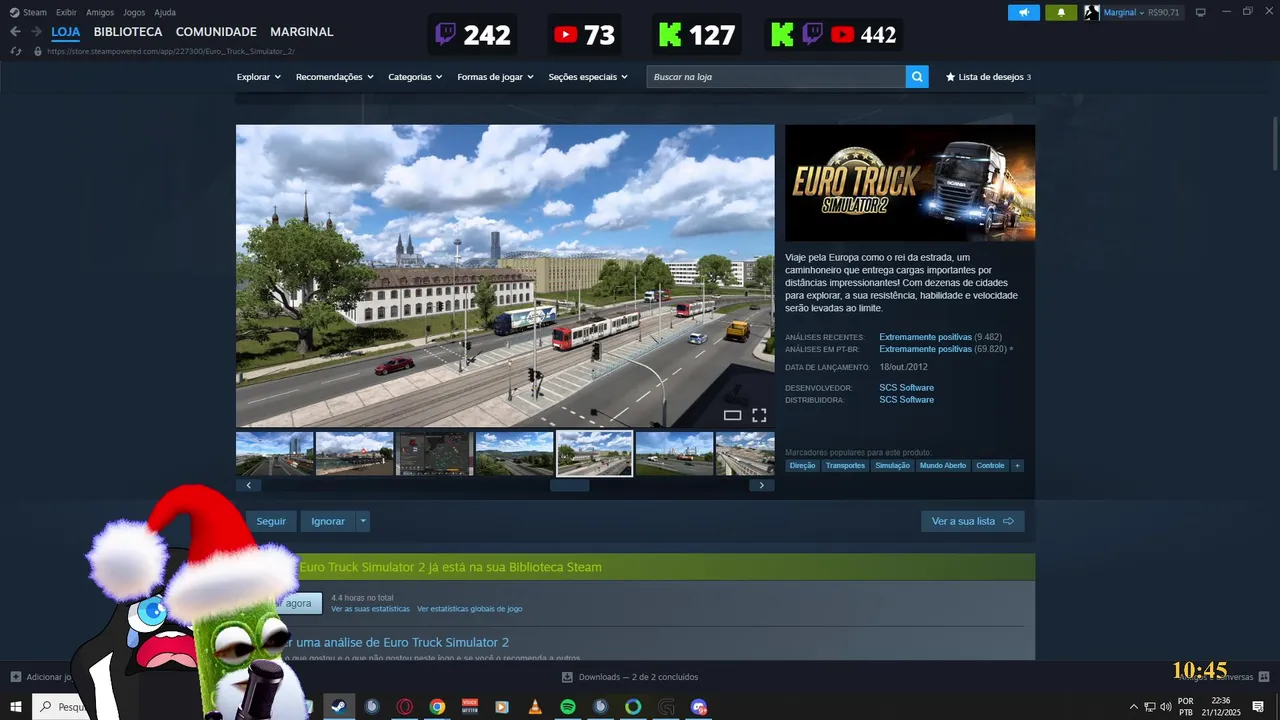Image resolution: width=1280 pixels, height=720 pixels.
Task: Go back with the Steam back arrow
Action: point(15,32)
